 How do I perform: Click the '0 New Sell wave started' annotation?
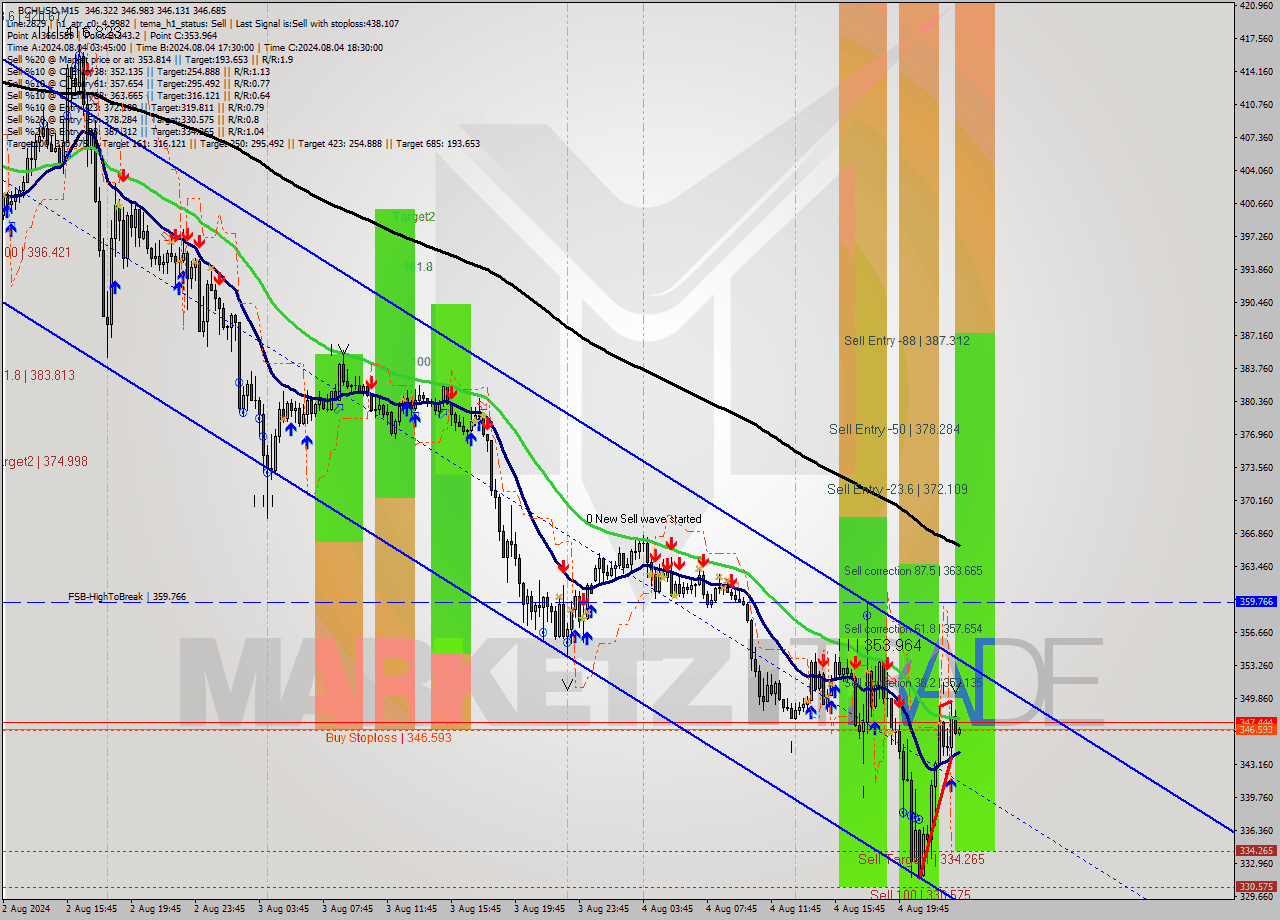(x=644, y=519)
